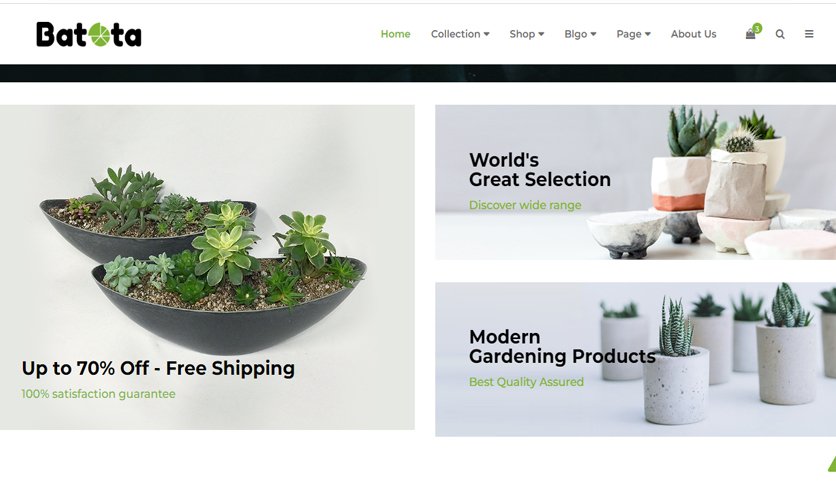Open World's Great Selection banner
836x484 pixels.
[636, 182]
